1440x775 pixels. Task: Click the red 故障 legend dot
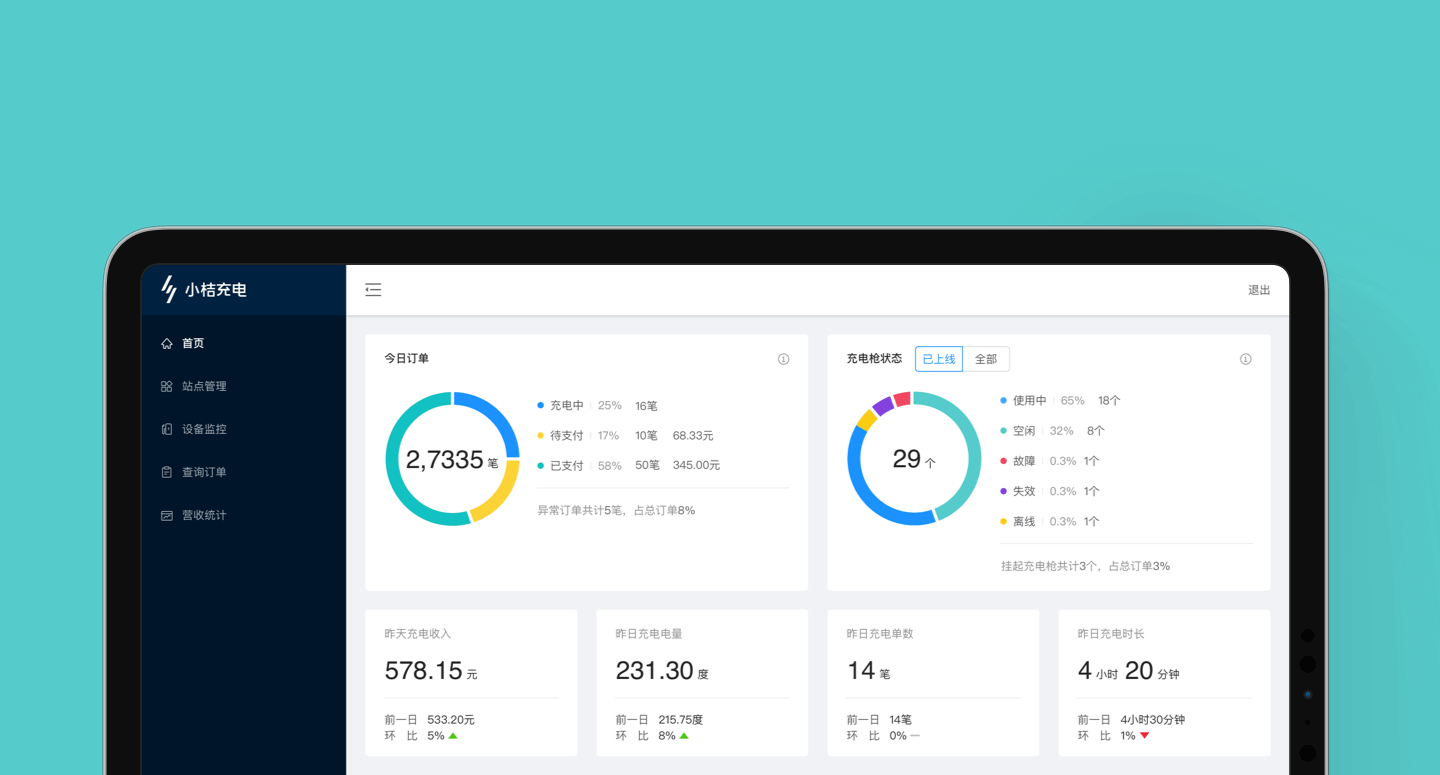click(1004, 461)
